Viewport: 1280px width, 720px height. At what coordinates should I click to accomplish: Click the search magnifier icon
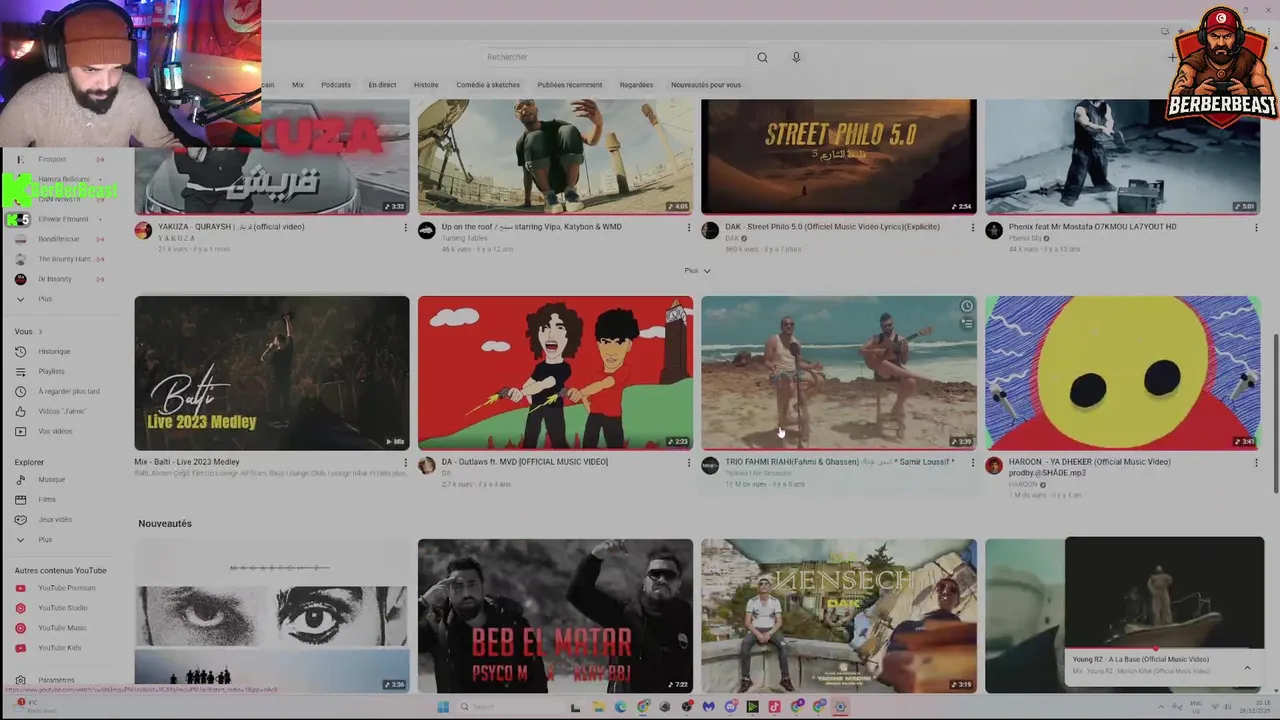click(762, 57)
